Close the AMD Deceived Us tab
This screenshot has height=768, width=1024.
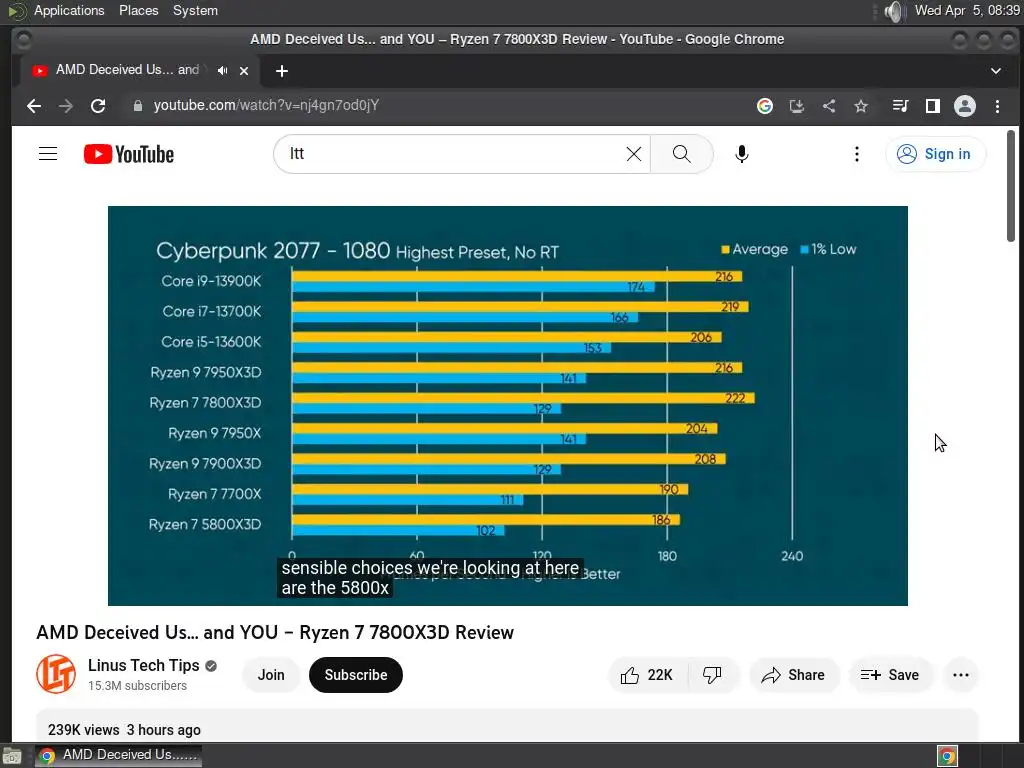pos(244,71)
